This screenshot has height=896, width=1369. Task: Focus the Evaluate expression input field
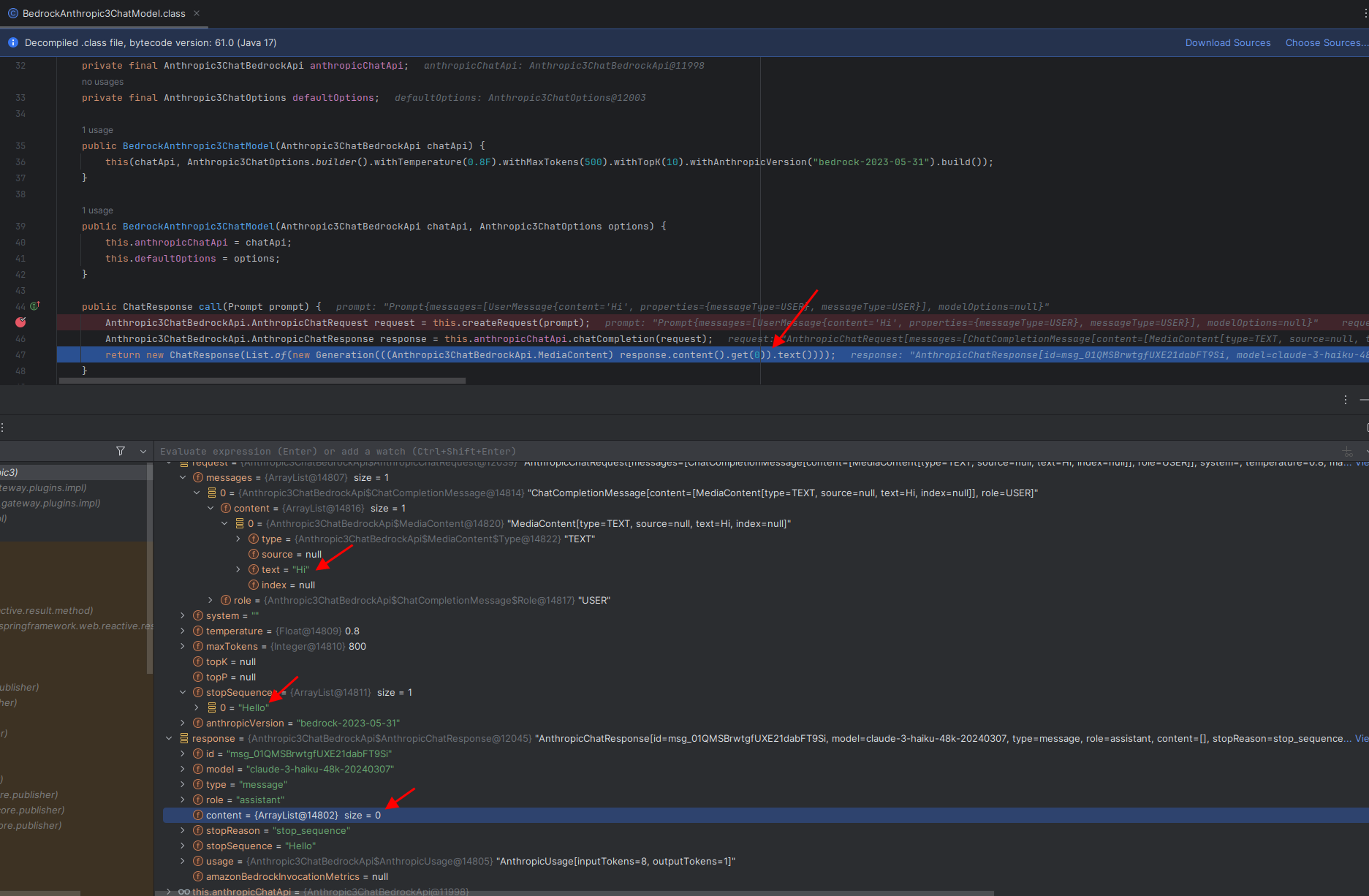tap(746, 451)
